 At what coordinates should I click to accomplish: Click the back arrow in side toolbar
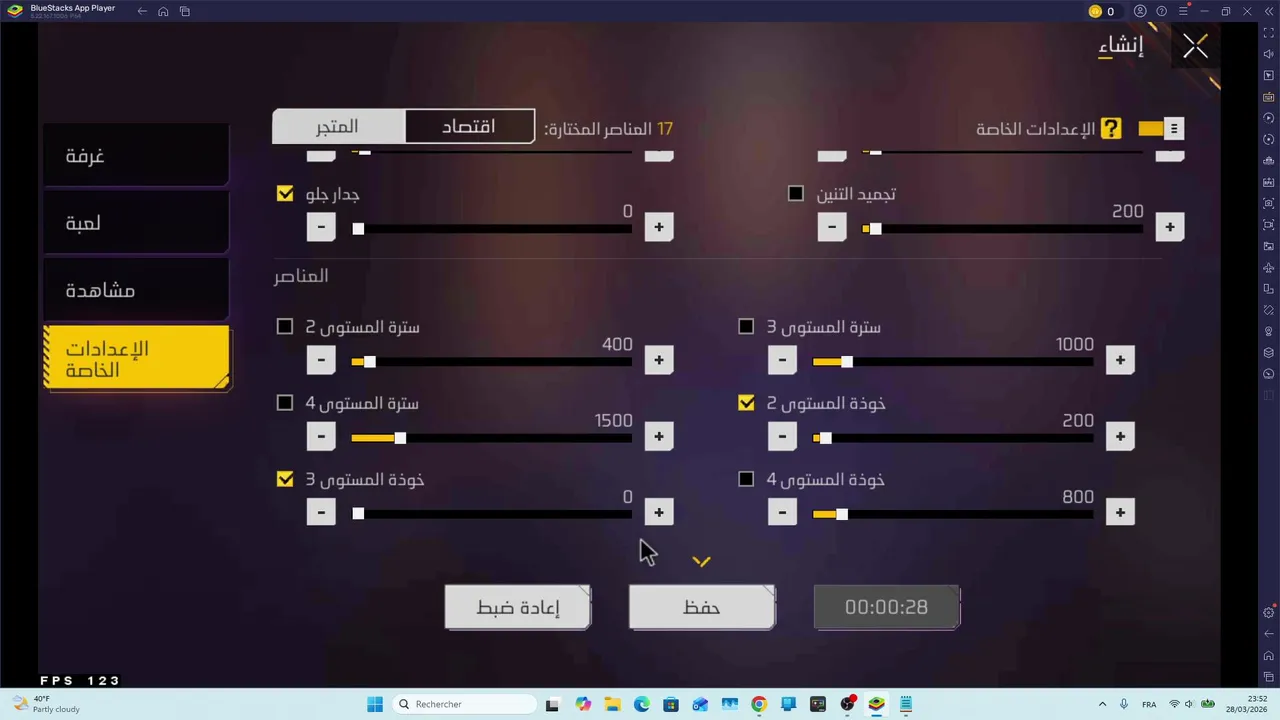tap(1269, 634)
